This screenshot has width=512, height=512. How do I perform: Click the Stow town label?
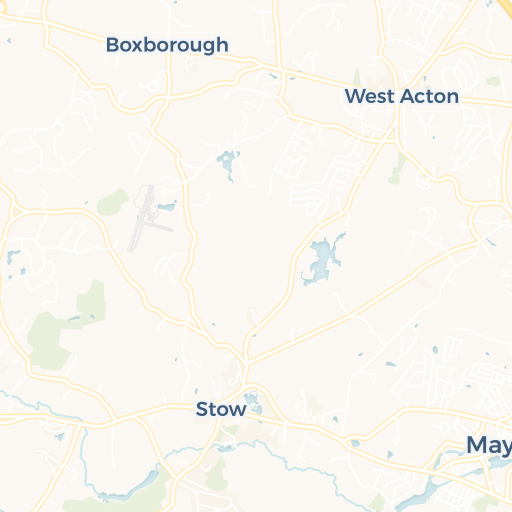coord(221,409)
